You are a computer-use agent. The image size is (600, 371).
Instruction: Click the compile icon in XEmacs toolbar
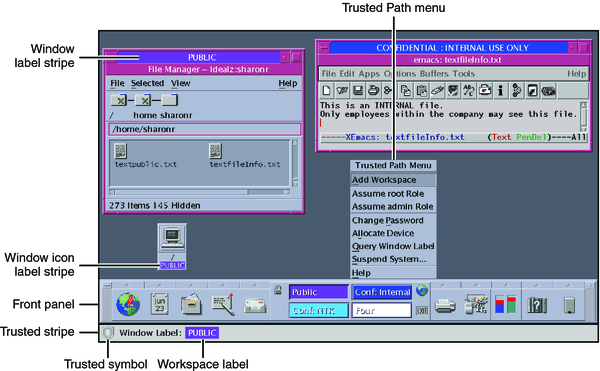pos(517,91)
